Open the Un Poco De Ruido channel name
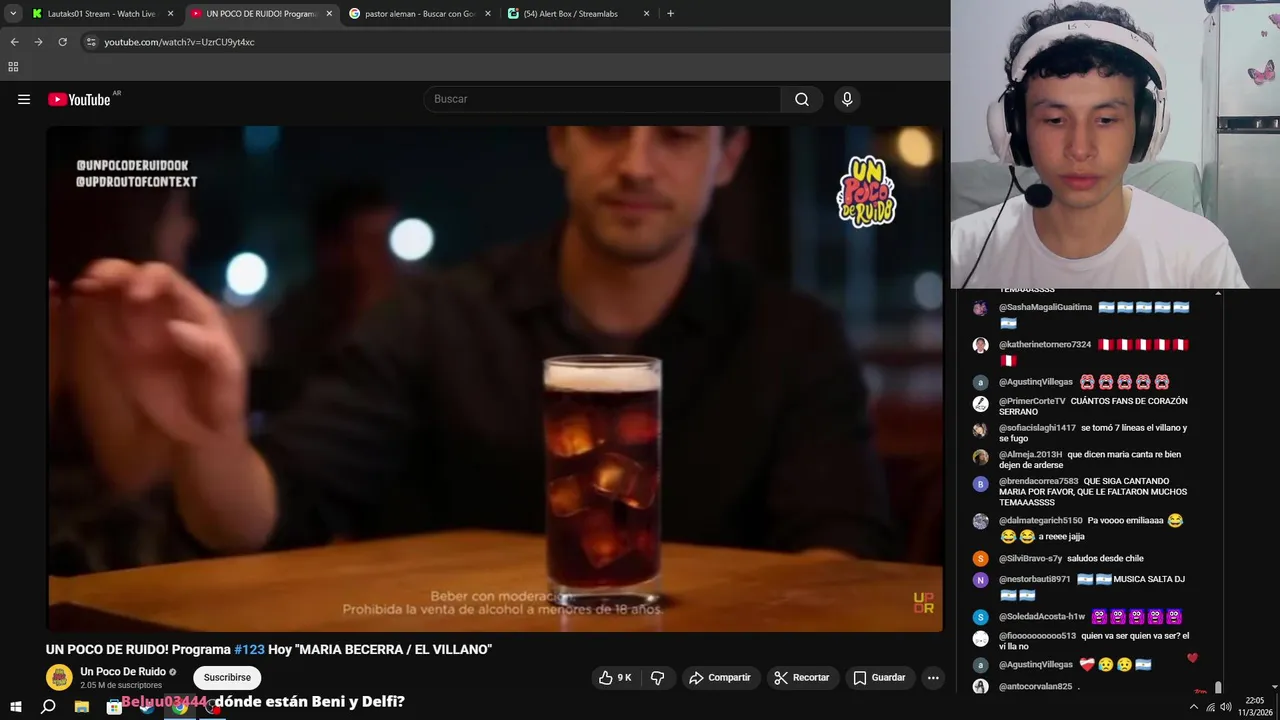The height and width of the screenshot is (720, 1280). 123,671
